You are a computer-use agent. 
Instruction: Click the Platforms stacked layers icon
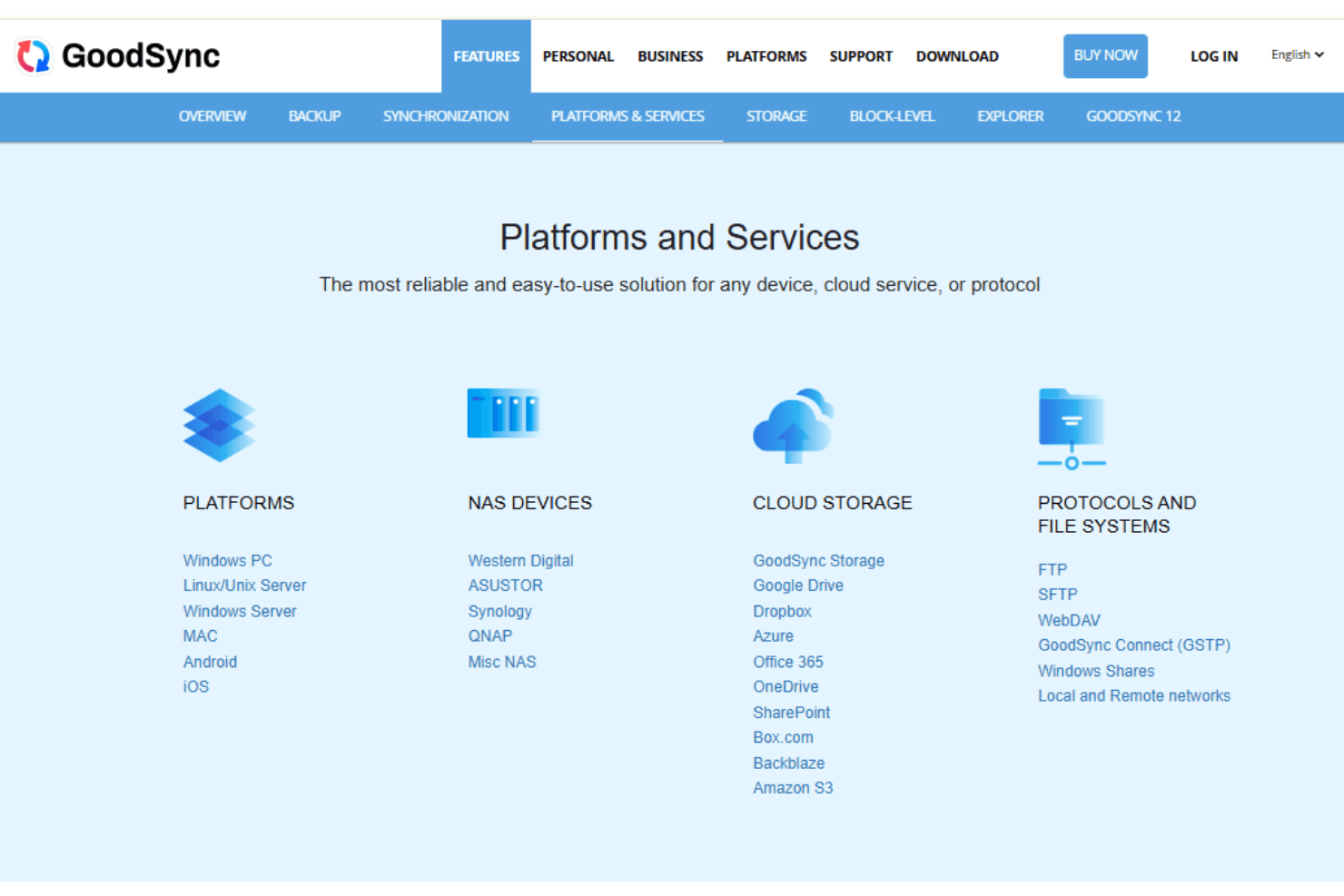pos(219,426)
